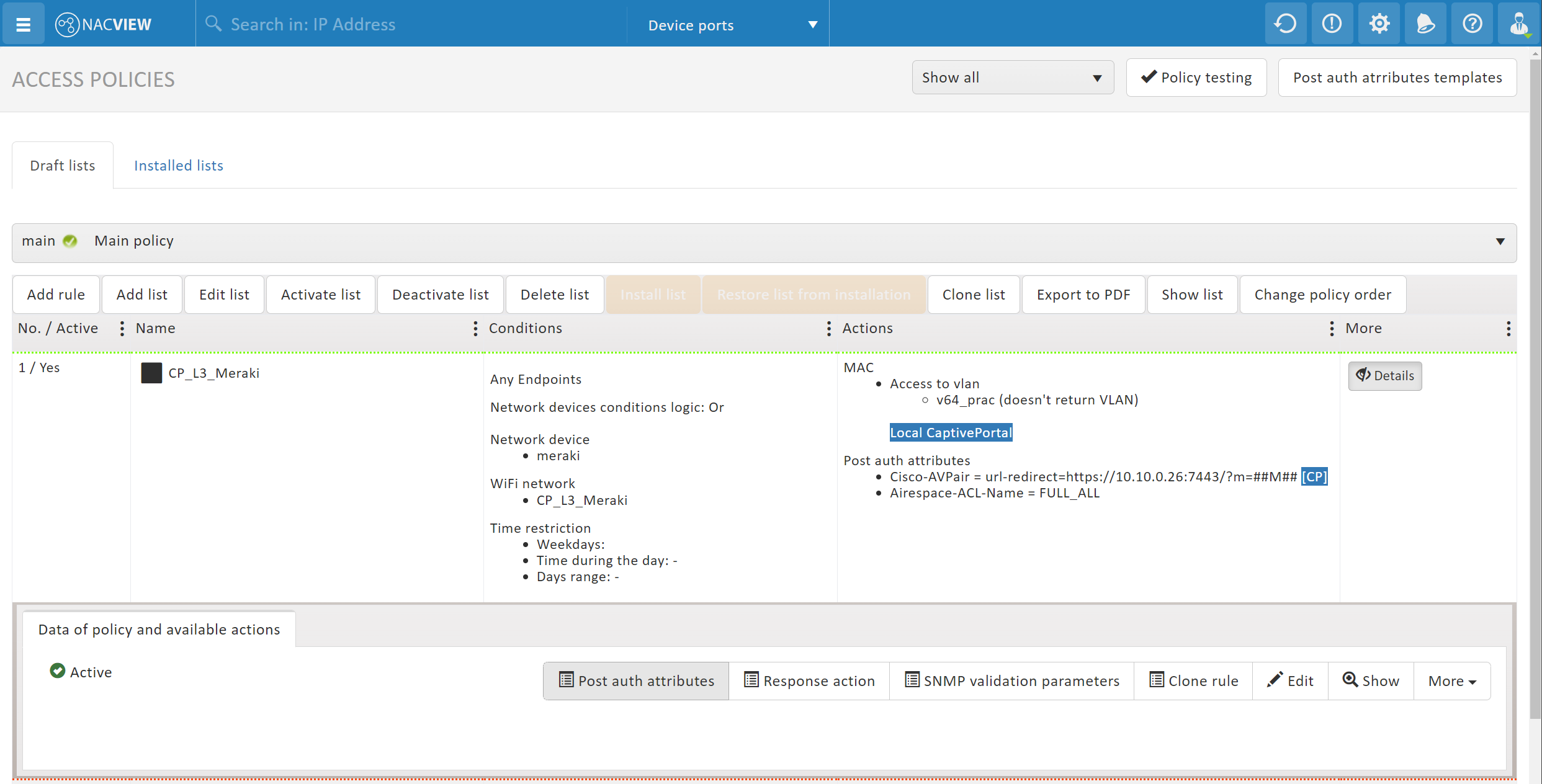Viewport: 1542px width, 784px height.
Task: Click Show list button
Action: click(1192, 295)
